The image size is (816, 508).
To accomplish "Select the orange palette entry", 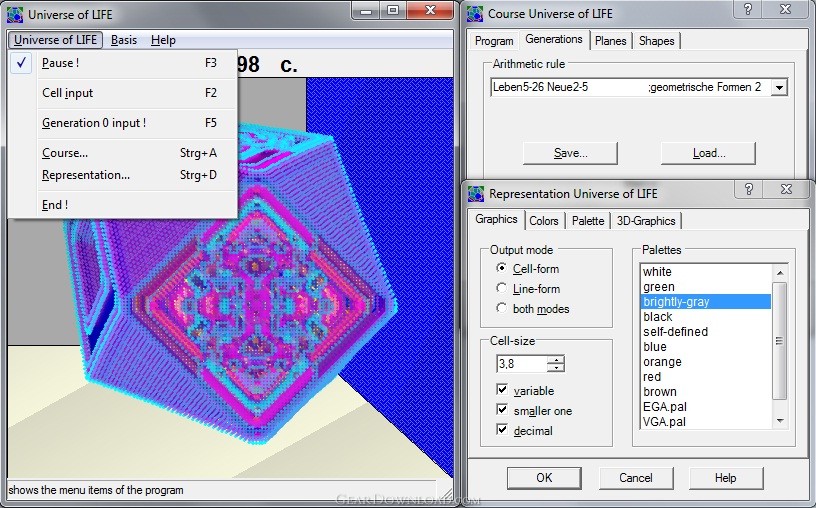I will pos(662,362).
